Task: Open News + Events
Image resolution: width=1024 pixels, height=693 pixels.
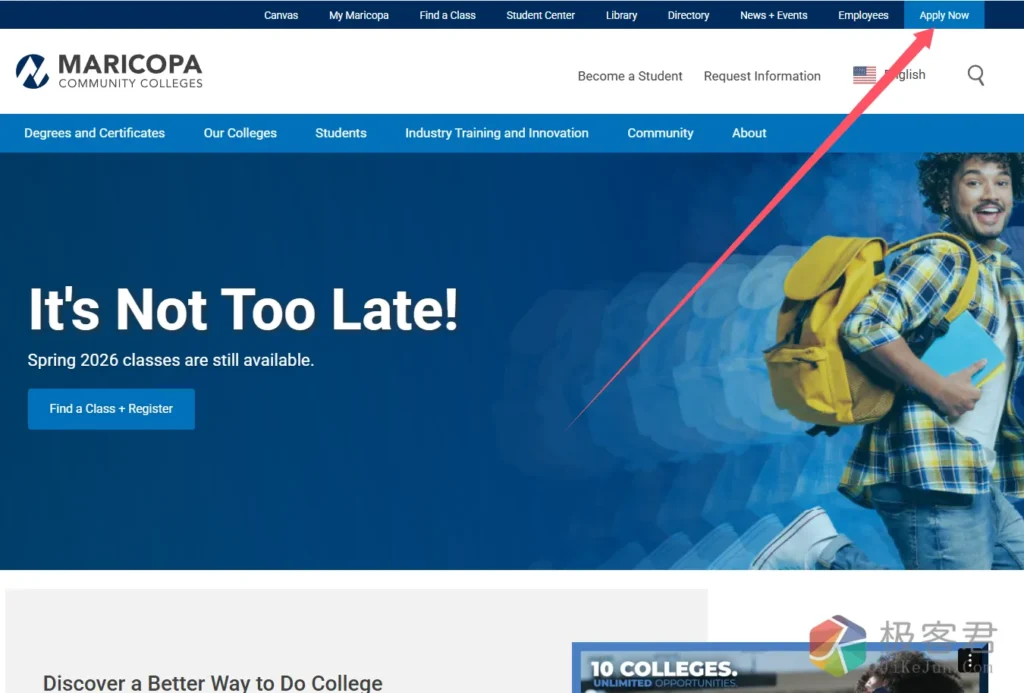Action: coord(773,15)
